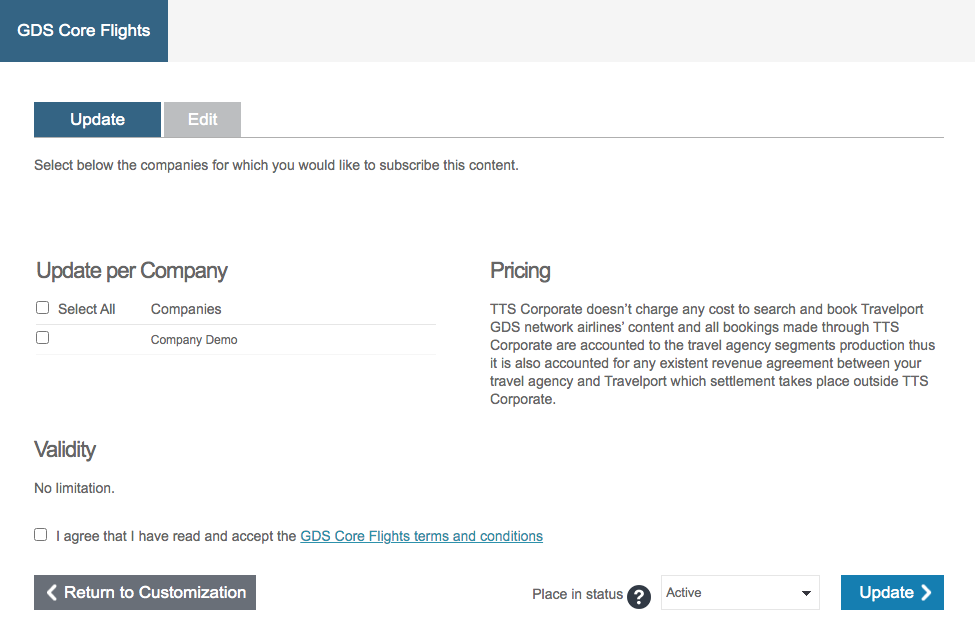Click the Company Demo company name
Image resolution: width=975 pixels, height=639 pixels.
[x=194, y=340]
